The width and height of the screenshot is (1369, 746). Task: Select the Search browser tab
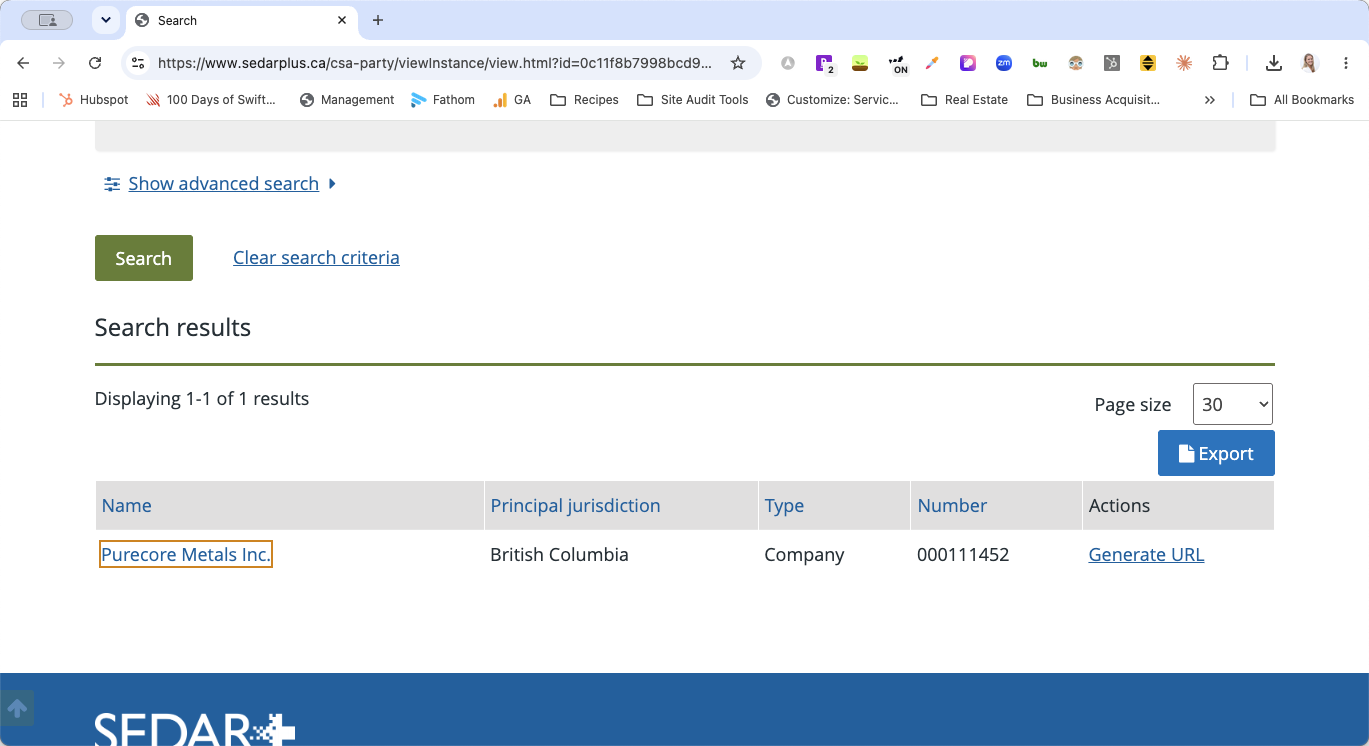(x=241, y=20)
